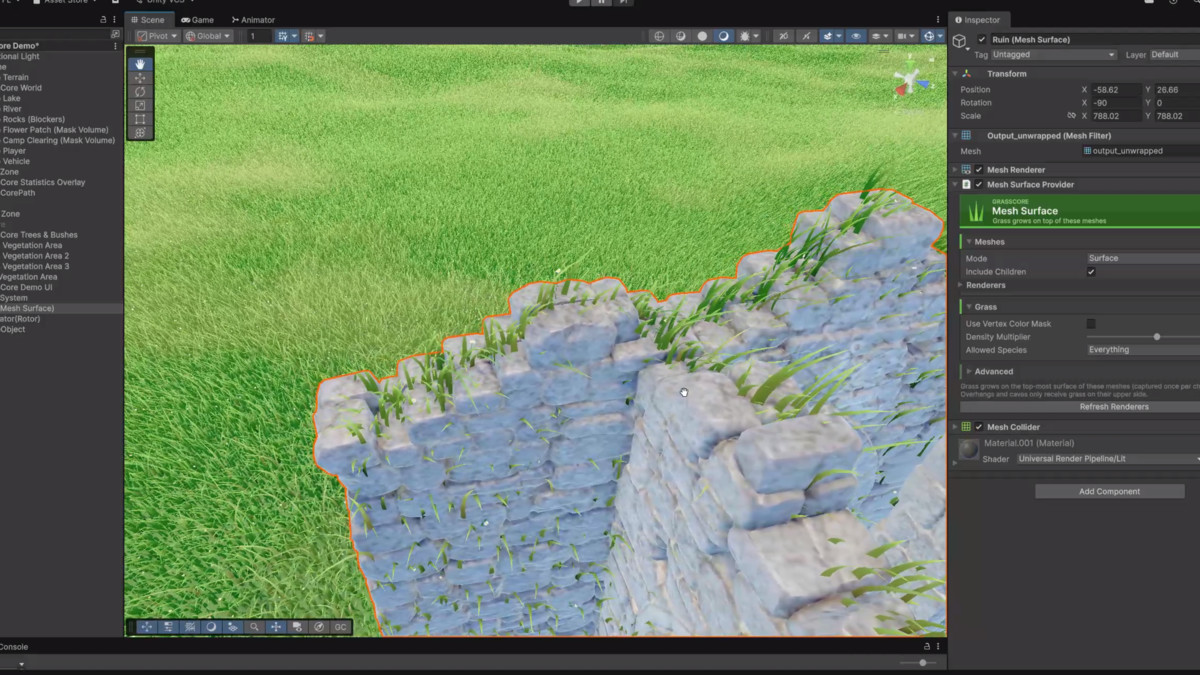Collapse the Grass section
Viewport: 1200px width, 675px height.
click(969, 307)
